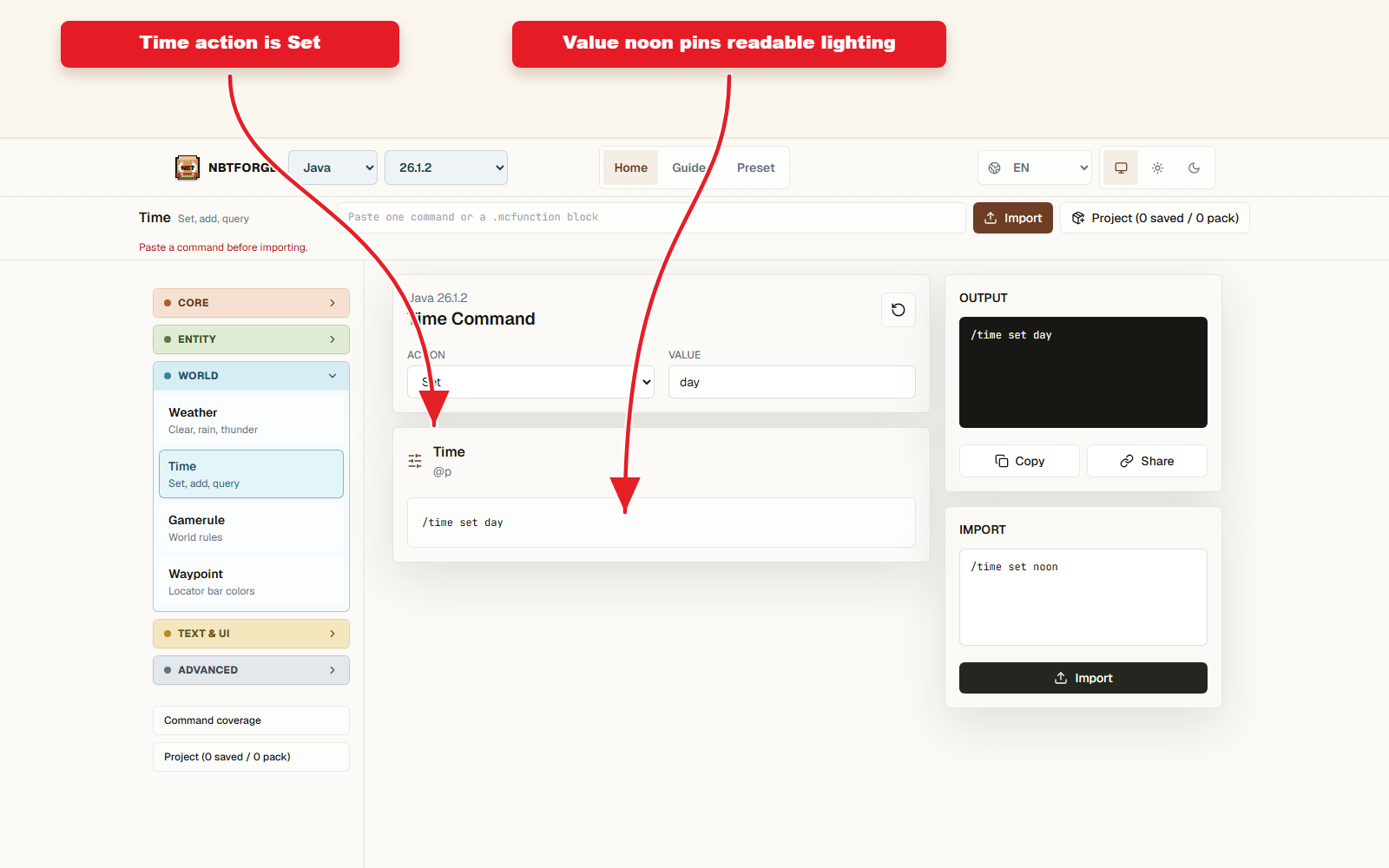Open Project button in the top bar
Image resolution: width=1389 pixels, height=868 pixels.
pos(1155,218)
